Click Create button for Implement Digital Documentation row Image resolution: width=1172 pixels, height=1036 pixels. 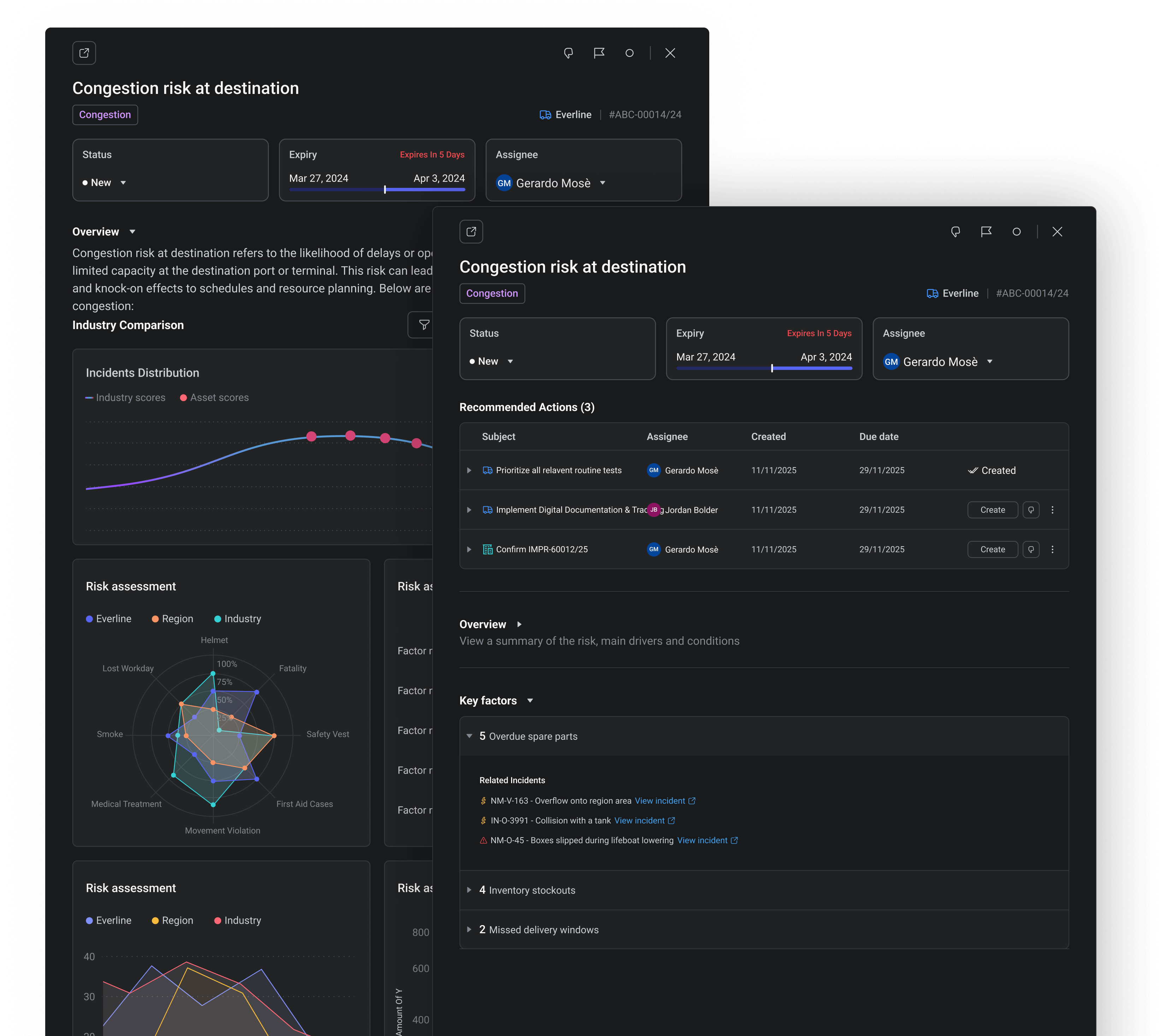[x=992, y=510]
